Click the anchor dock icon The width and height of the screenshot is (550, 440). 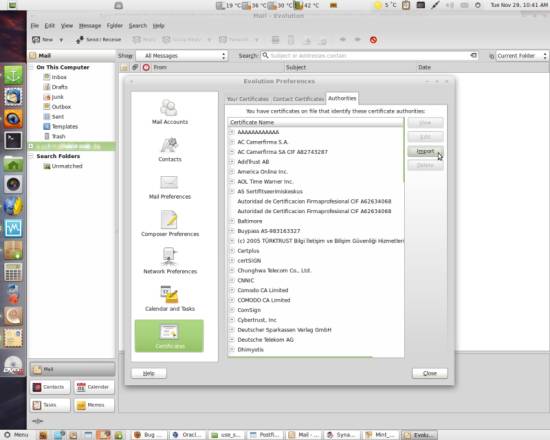(x=13, y=75)
